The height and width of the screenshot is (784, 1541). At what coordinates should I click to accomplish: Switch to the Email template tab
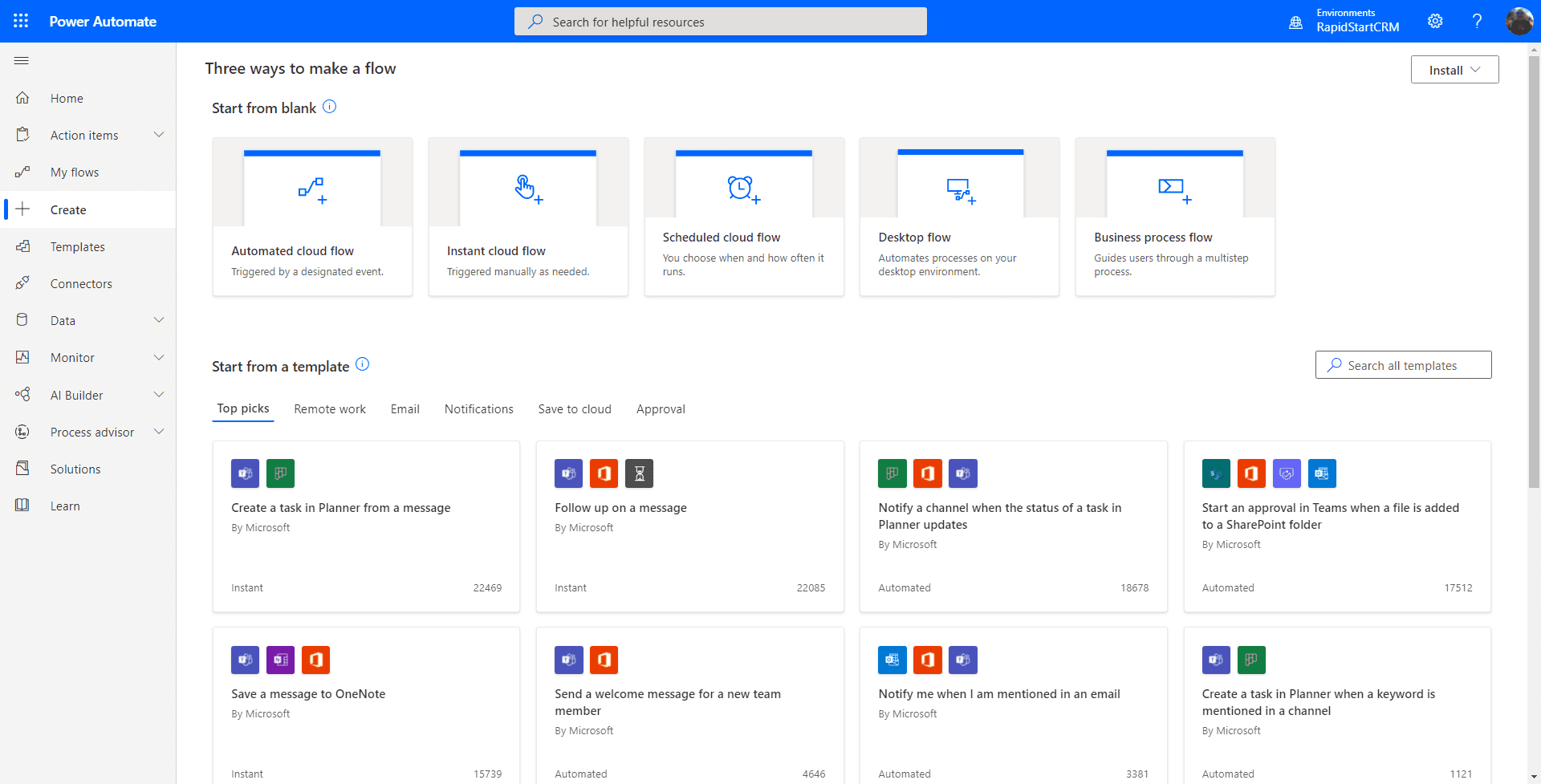pyautogui.click(x=405, y=408)
